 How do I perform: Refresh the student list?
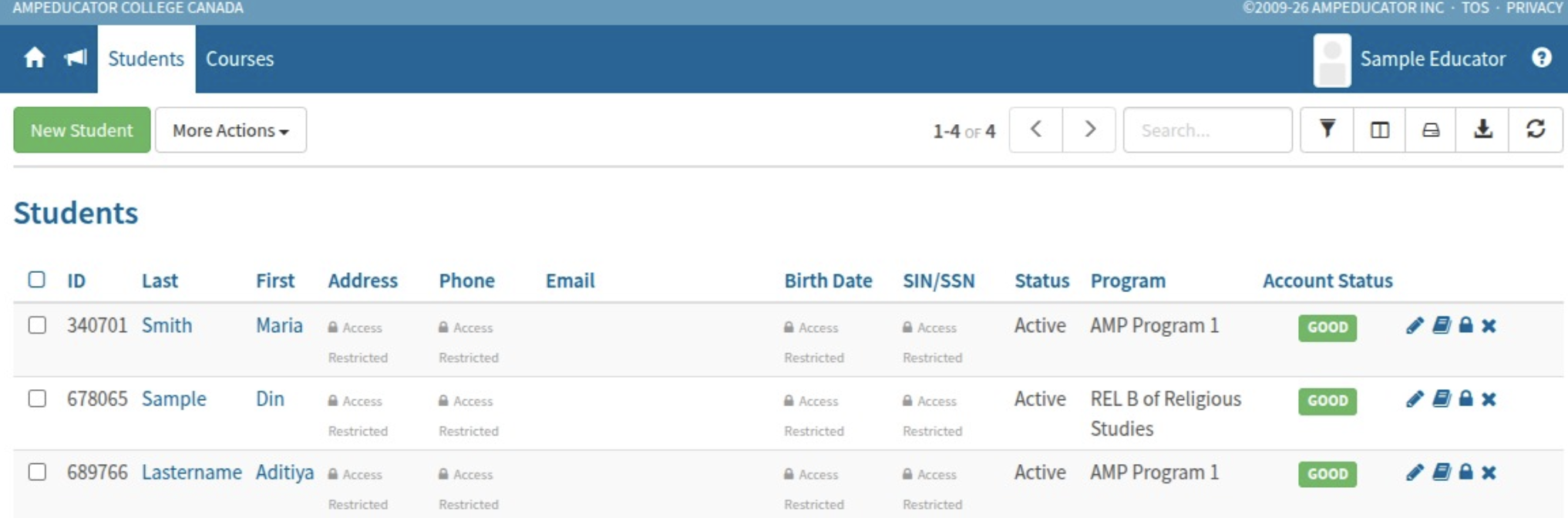pos(1536,129)
